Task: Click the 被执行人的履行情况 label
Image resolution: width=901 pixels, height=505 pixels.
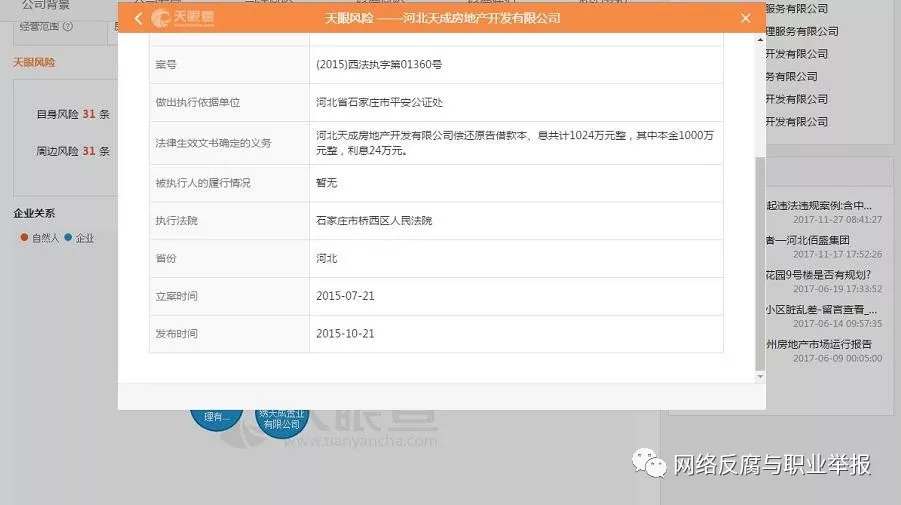Action: point(203,183)
